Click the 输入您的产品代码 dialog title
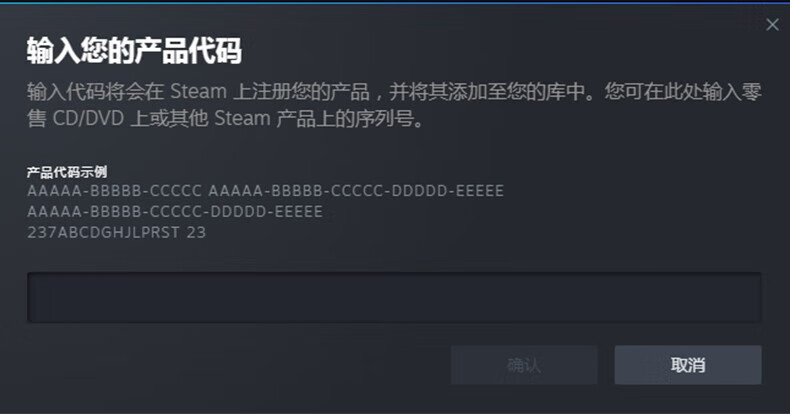Image resolution: width=790 pixels, height=414 pixels. pos(134,50)
